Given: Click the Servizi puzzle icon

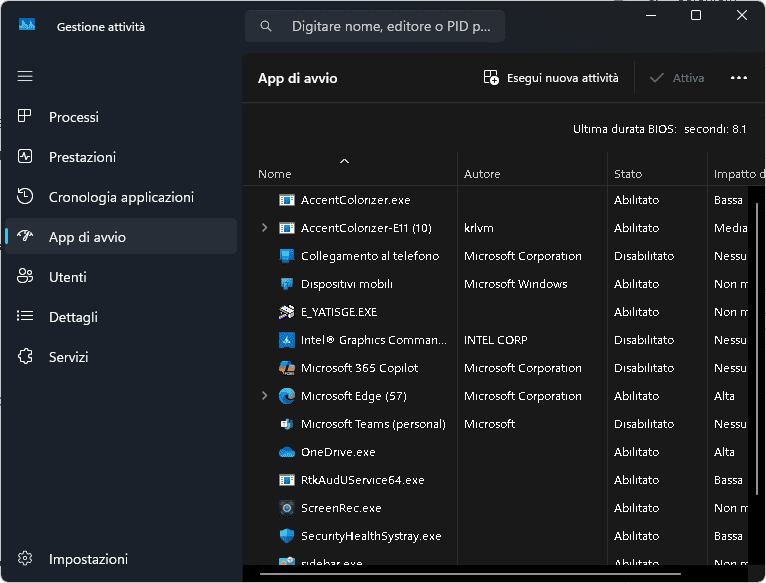Looking at the screenshot, I should pyautogui.click(x=26, y=357).
